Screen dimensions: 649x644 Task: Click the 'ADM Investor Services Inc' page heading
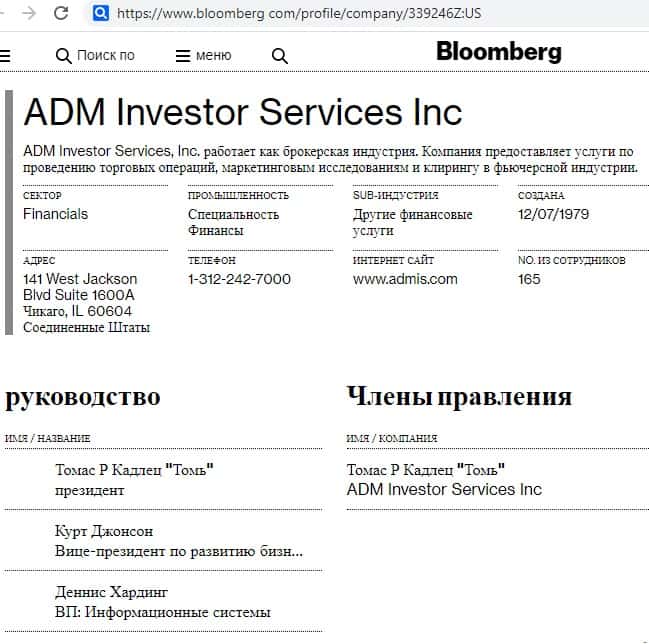click(243, 112)
